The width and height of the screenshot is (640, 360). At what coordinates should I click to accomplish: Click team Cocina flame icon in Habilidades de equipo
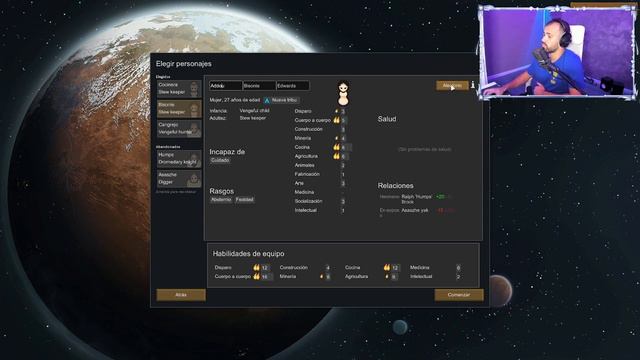pyautogui.click(x=387, y=267)
